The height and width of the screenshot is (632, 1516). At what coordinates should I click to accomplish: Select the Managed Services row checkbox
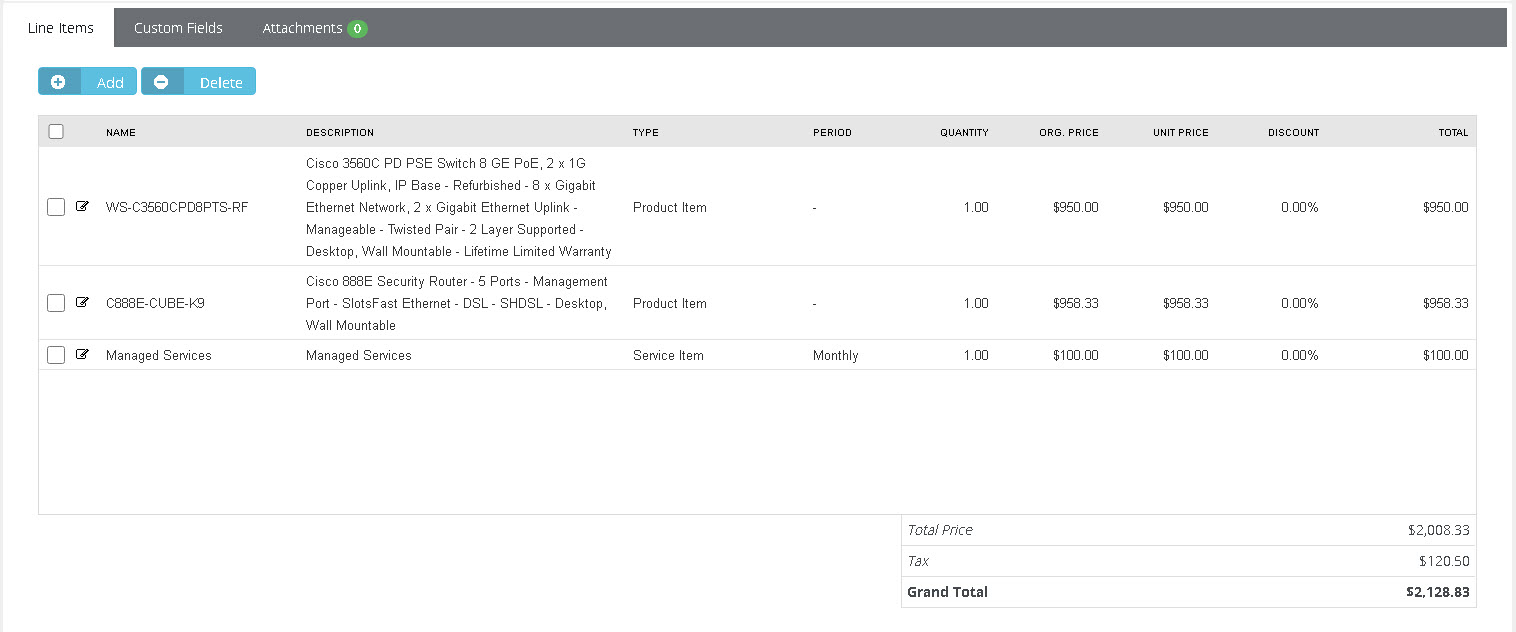point(56,355)
